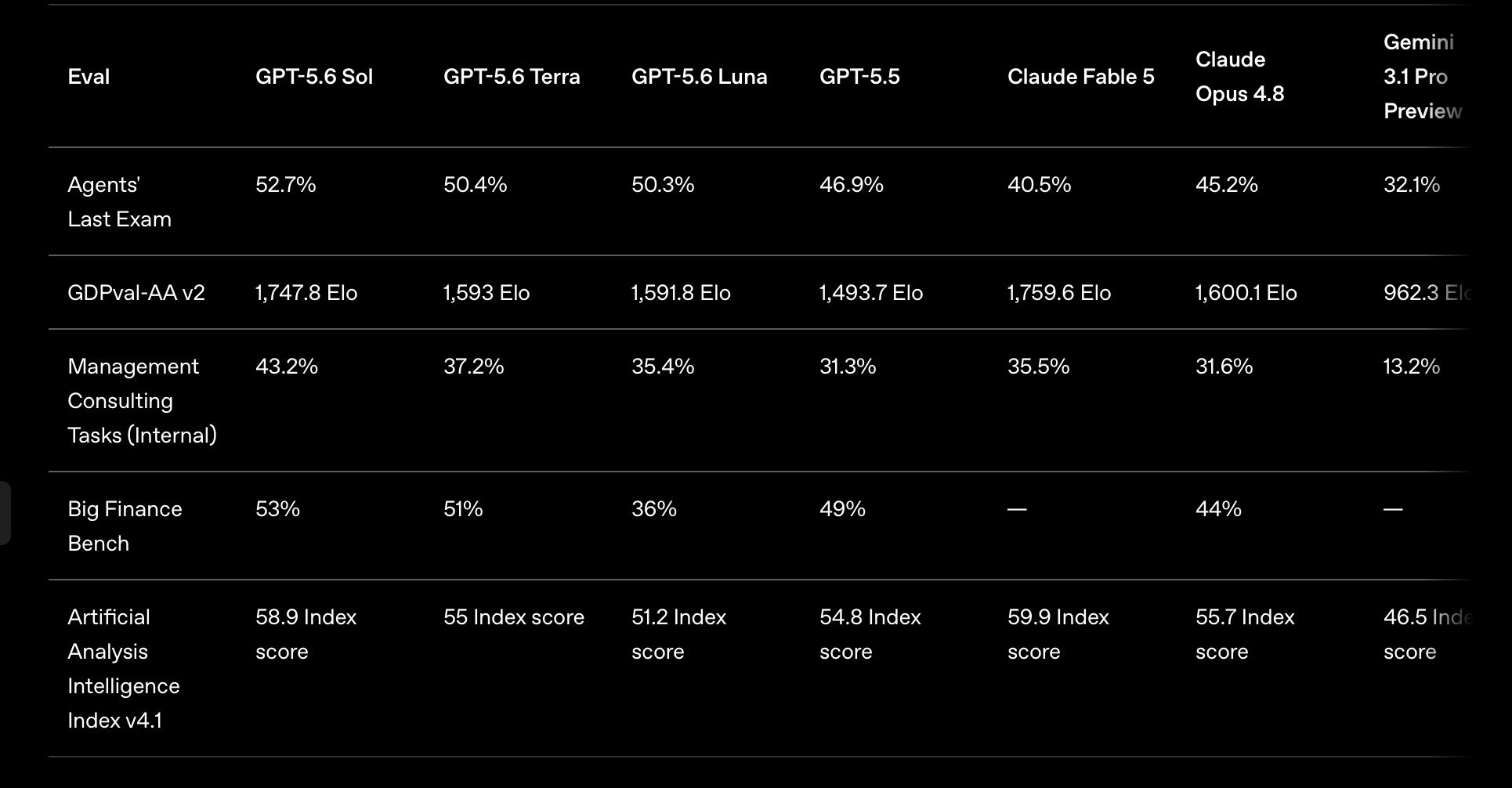Screen dimensions: 1512x788
Task: Select the Eval column header
Action: point(89,77)
